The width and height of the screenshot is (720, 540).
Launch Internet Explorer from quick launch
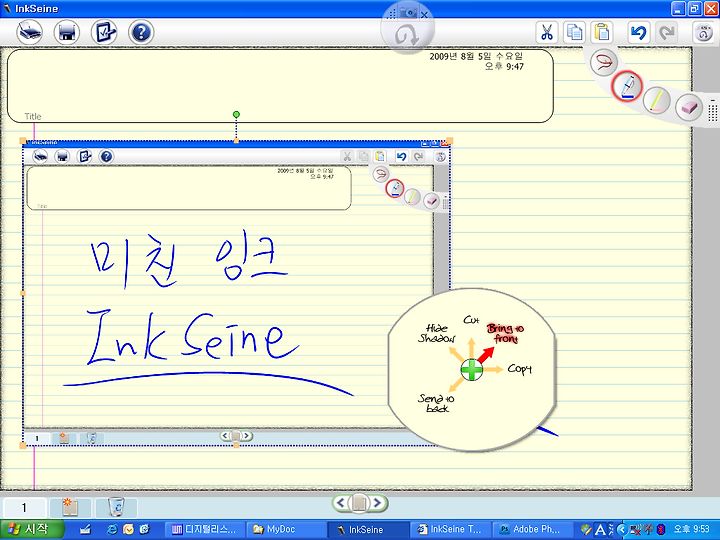pos(112,530)
